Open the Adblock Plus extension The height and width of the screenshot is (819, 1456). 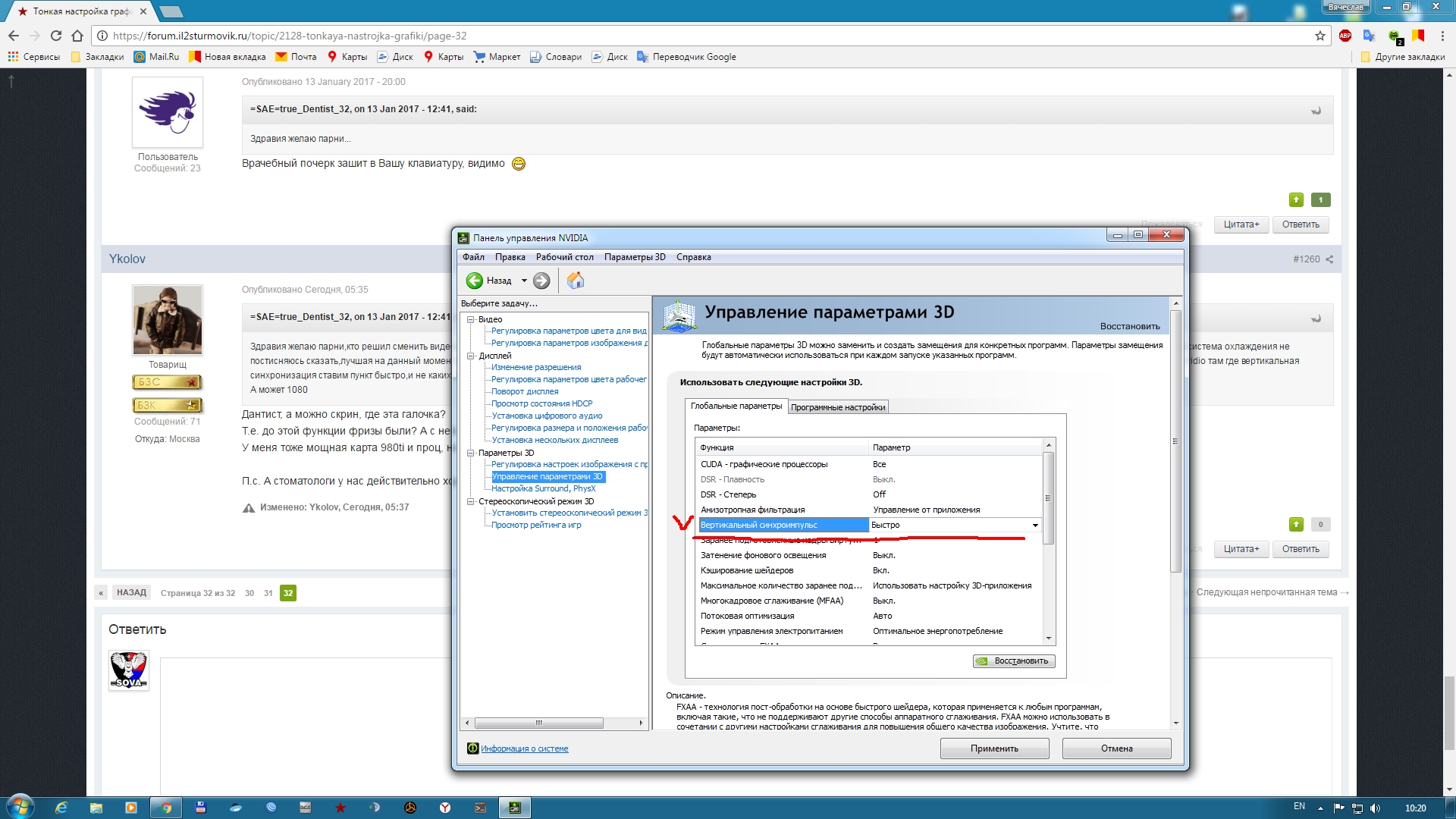(1345, 36)
